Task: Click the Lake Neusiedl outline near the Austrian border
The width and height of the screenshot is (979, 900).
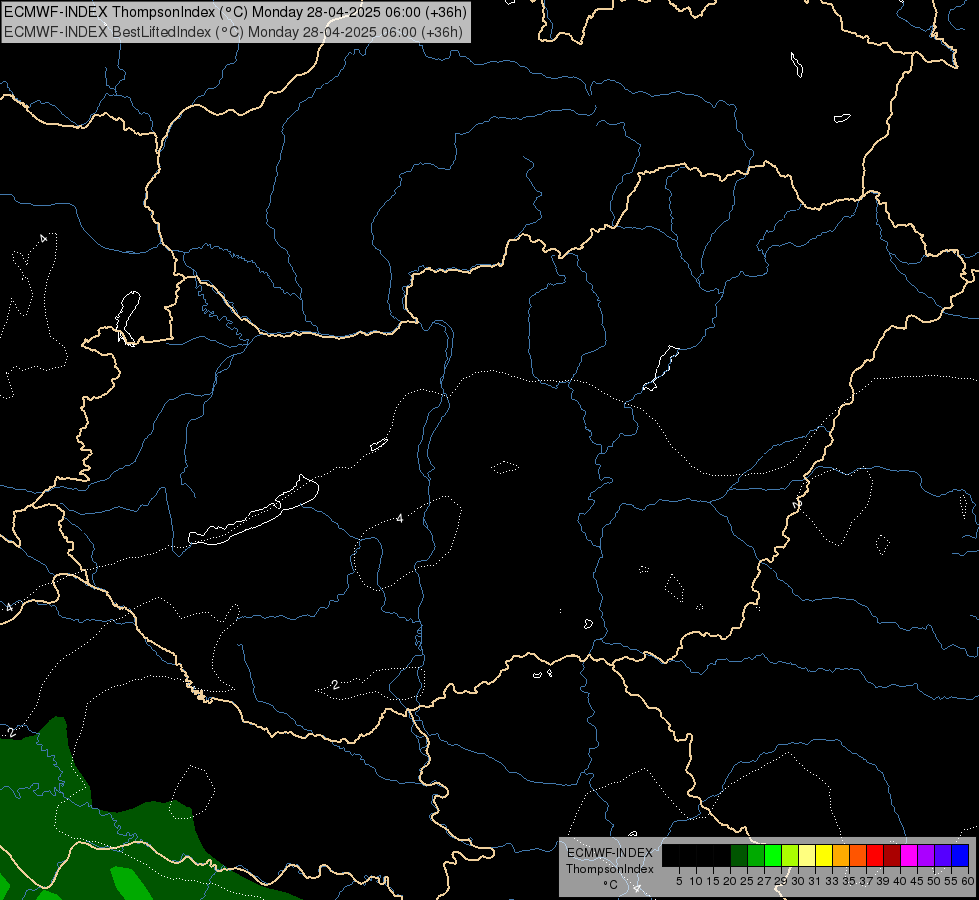Action: pyautogui.click(x=129, y=317)
